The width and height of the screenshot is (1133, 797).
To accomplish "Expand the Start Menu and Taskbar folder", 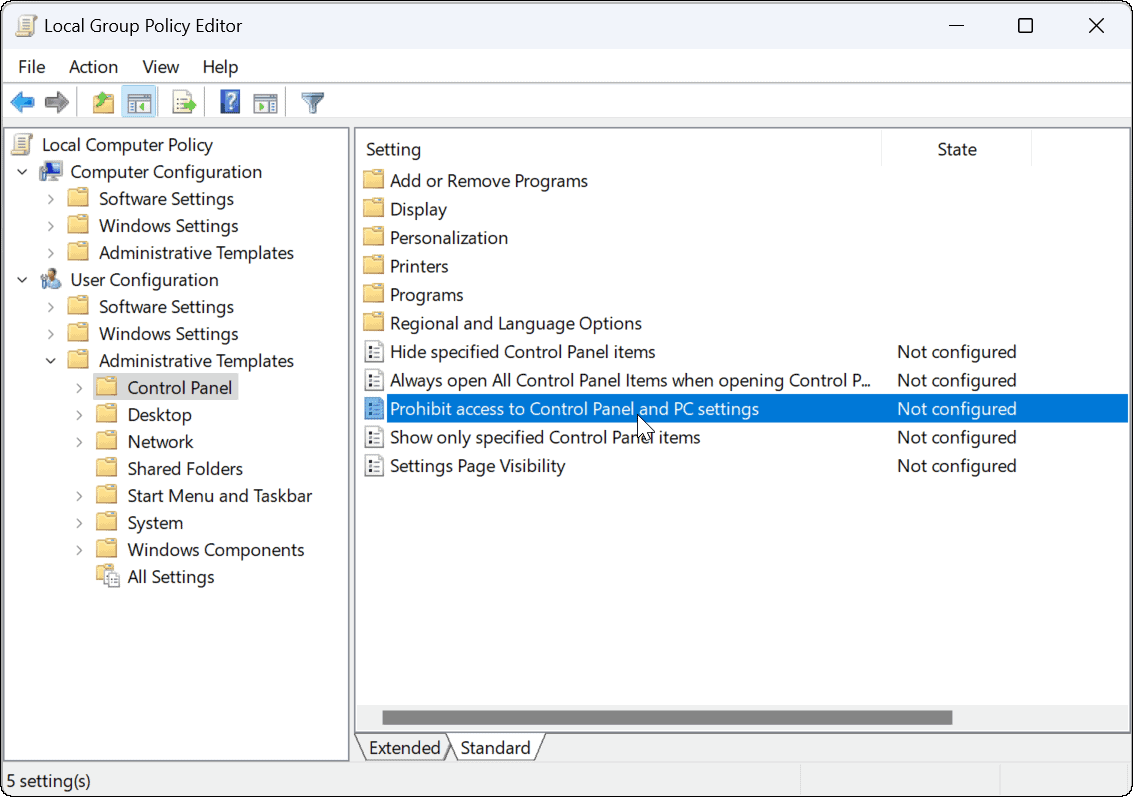I will (x=79, y=496).
